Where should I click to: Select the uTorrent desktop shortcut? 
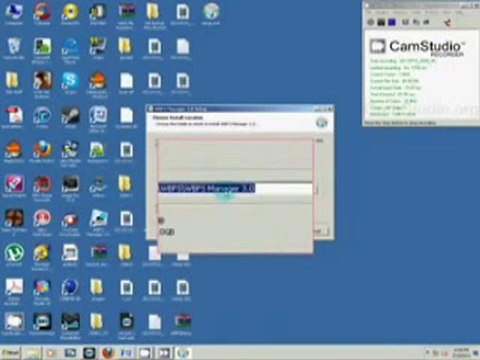pos(14,255)
